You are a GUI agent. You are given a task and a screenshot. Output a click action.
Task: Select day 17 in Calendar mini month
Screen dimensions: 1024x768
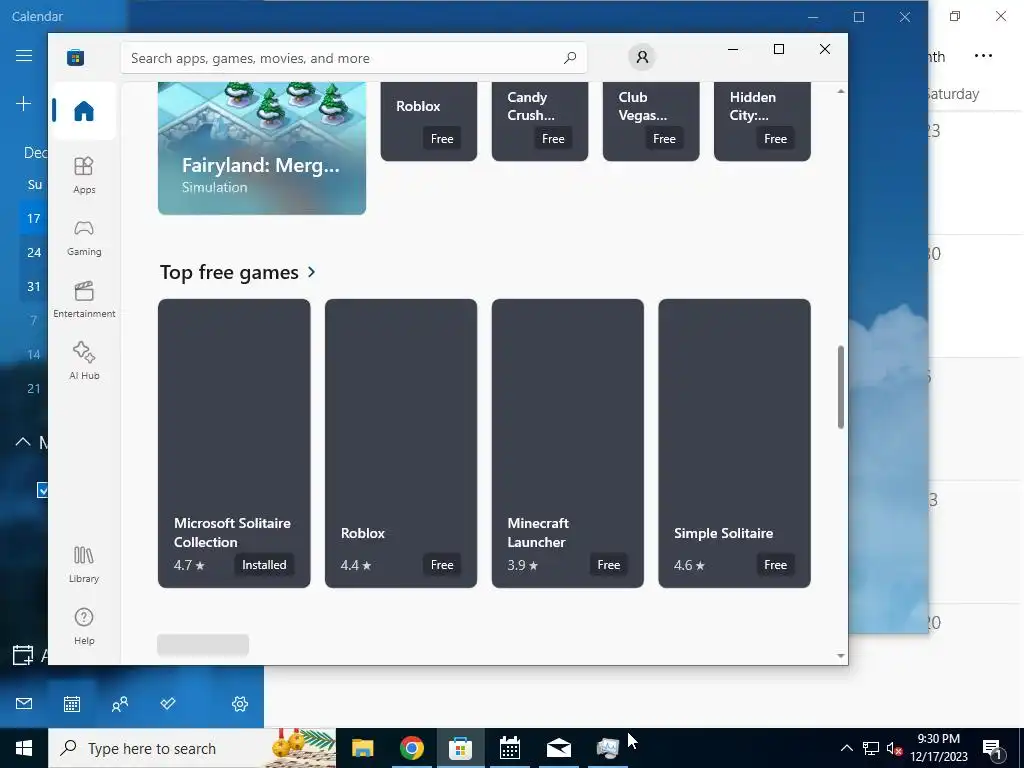34,219
